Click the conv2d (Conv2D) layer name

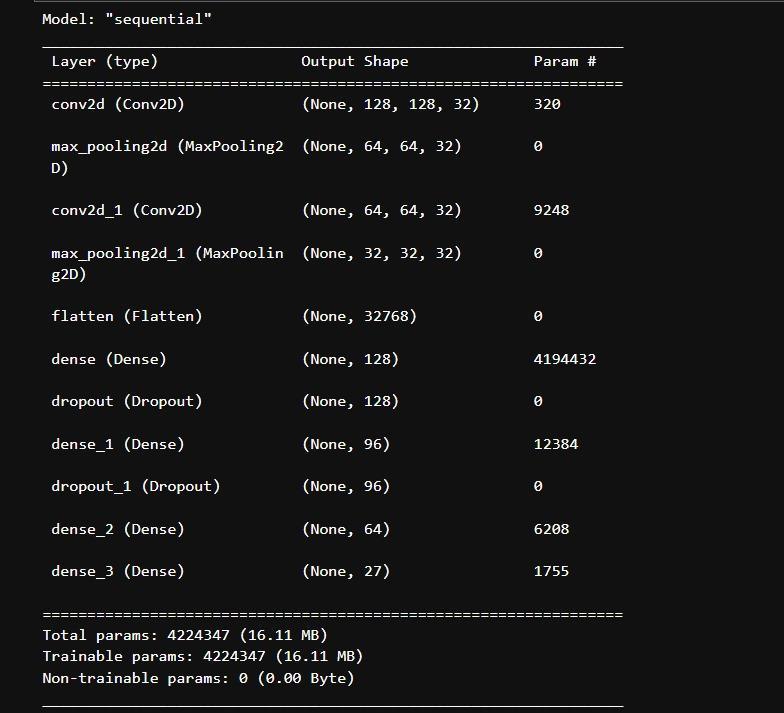pyautogui.click(x=118, y=104)
